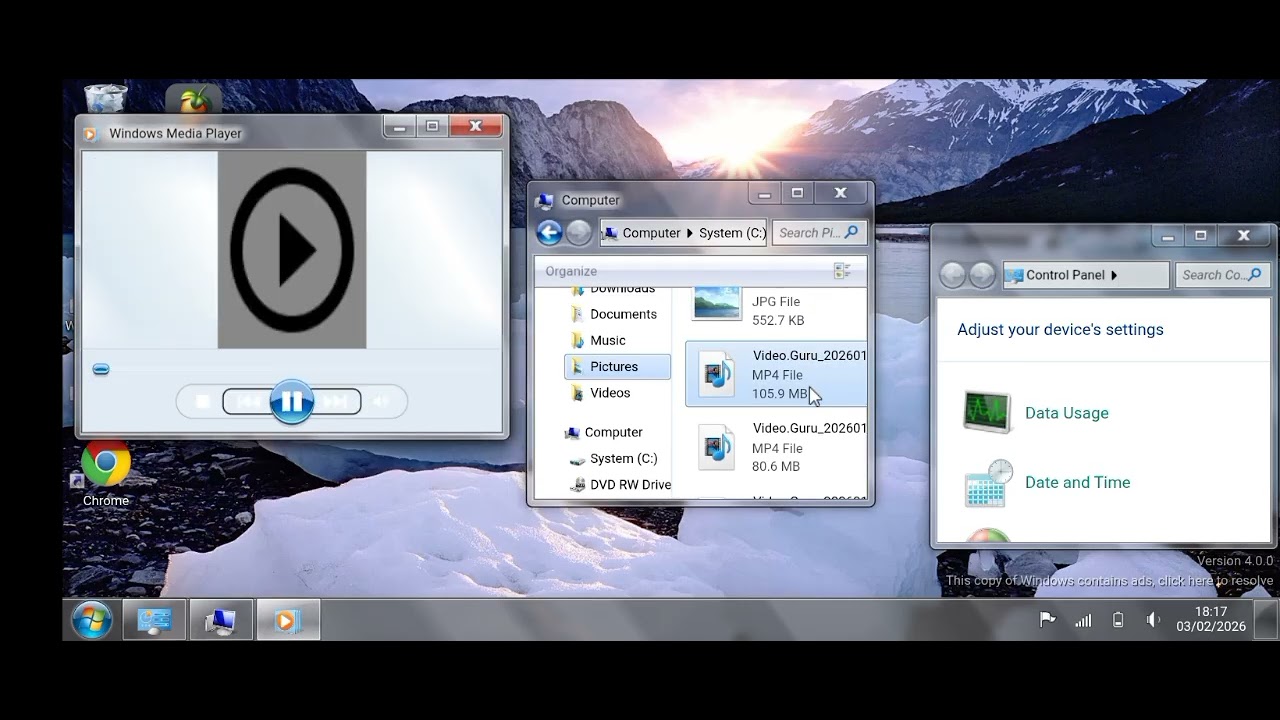Viewport: 1280px width, 720px height.
Task: Mute the Media Player volume
Action: click(x=381, y=401)
